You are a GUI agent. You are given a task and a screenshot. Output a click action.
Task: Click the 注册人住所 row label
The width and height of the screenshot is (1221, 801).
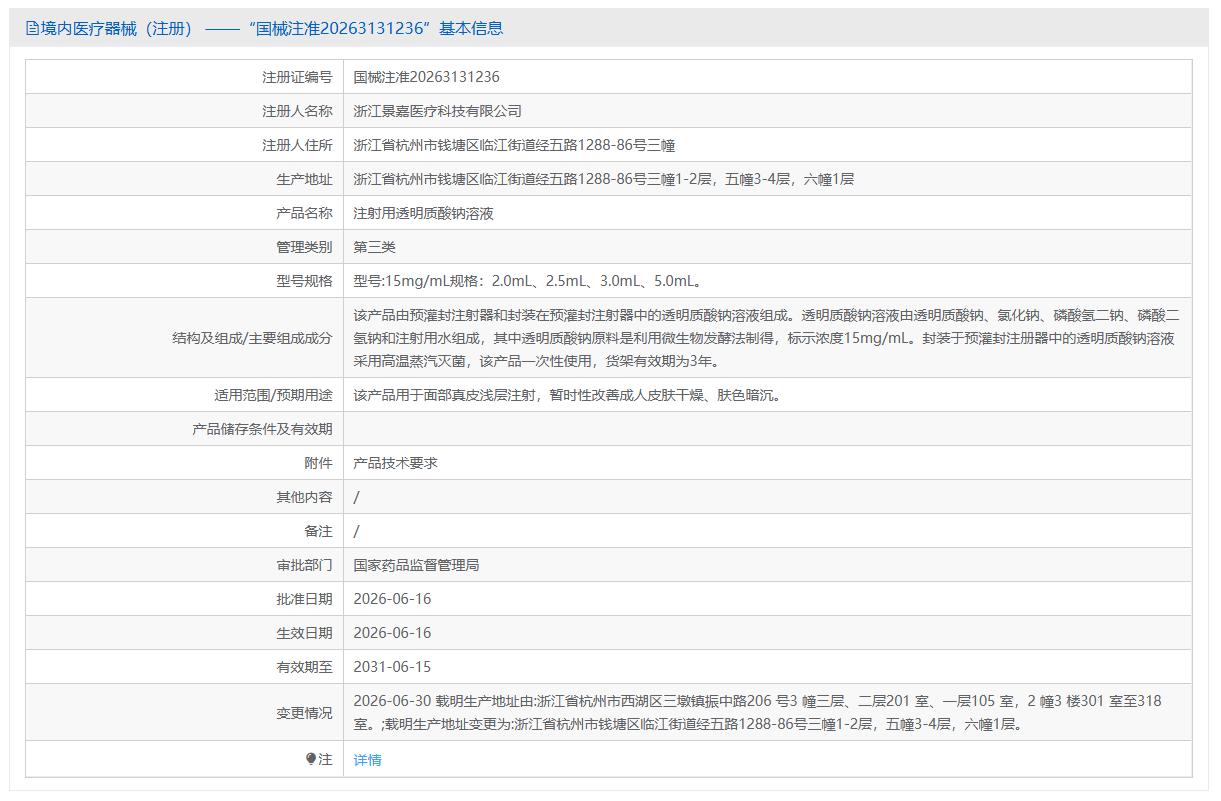click(297, 145)
